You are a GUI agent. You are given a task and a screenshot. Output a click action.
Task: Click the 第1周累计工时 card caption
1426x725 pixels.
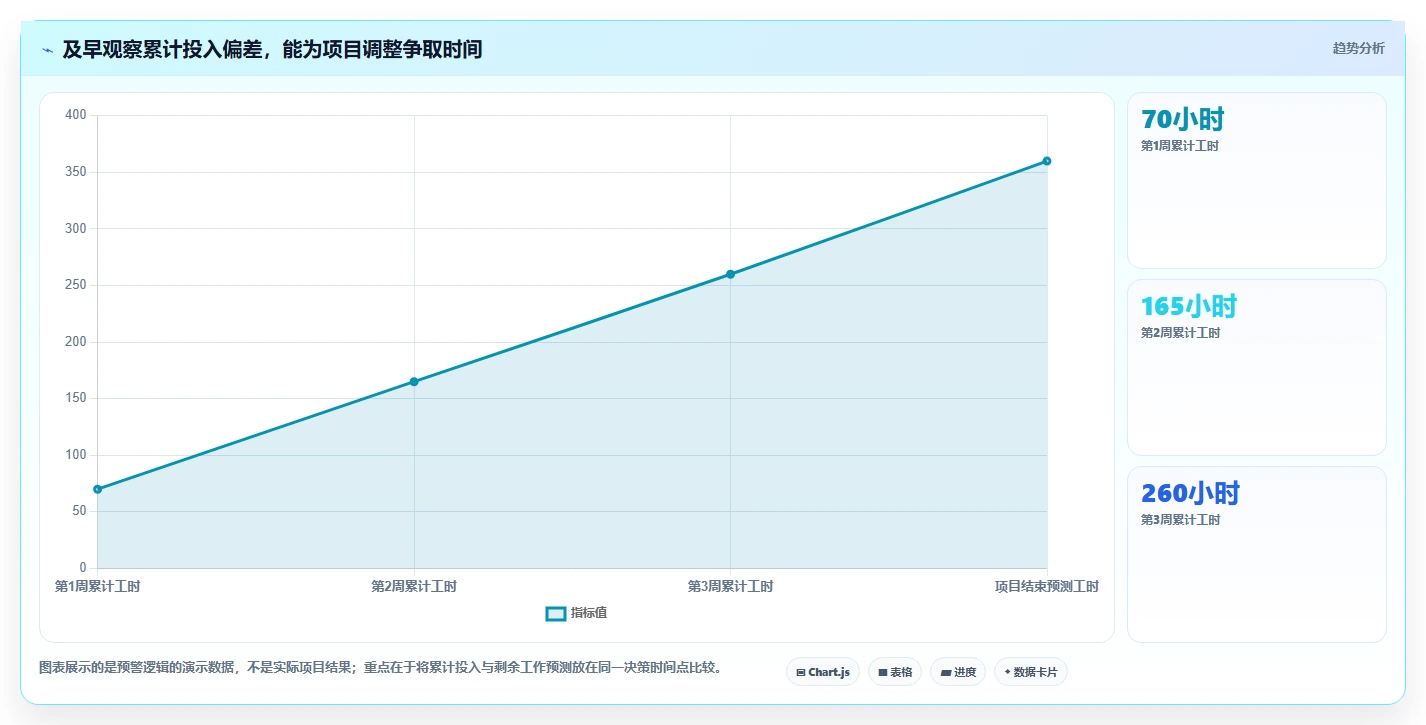1180,146
